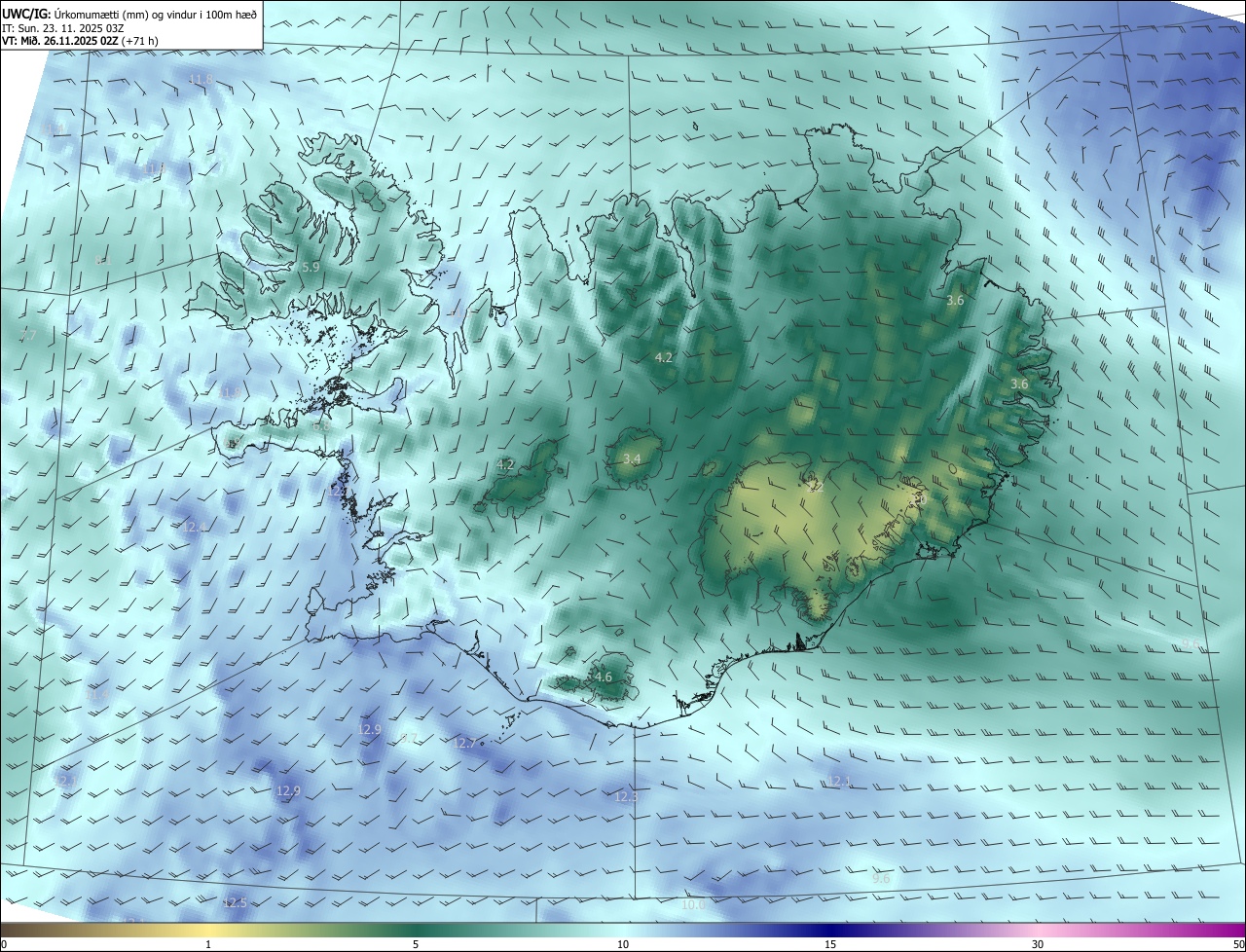Click the 5 tick on the color scale
The image size is (1246, 952).
click(x=416, y=944)
